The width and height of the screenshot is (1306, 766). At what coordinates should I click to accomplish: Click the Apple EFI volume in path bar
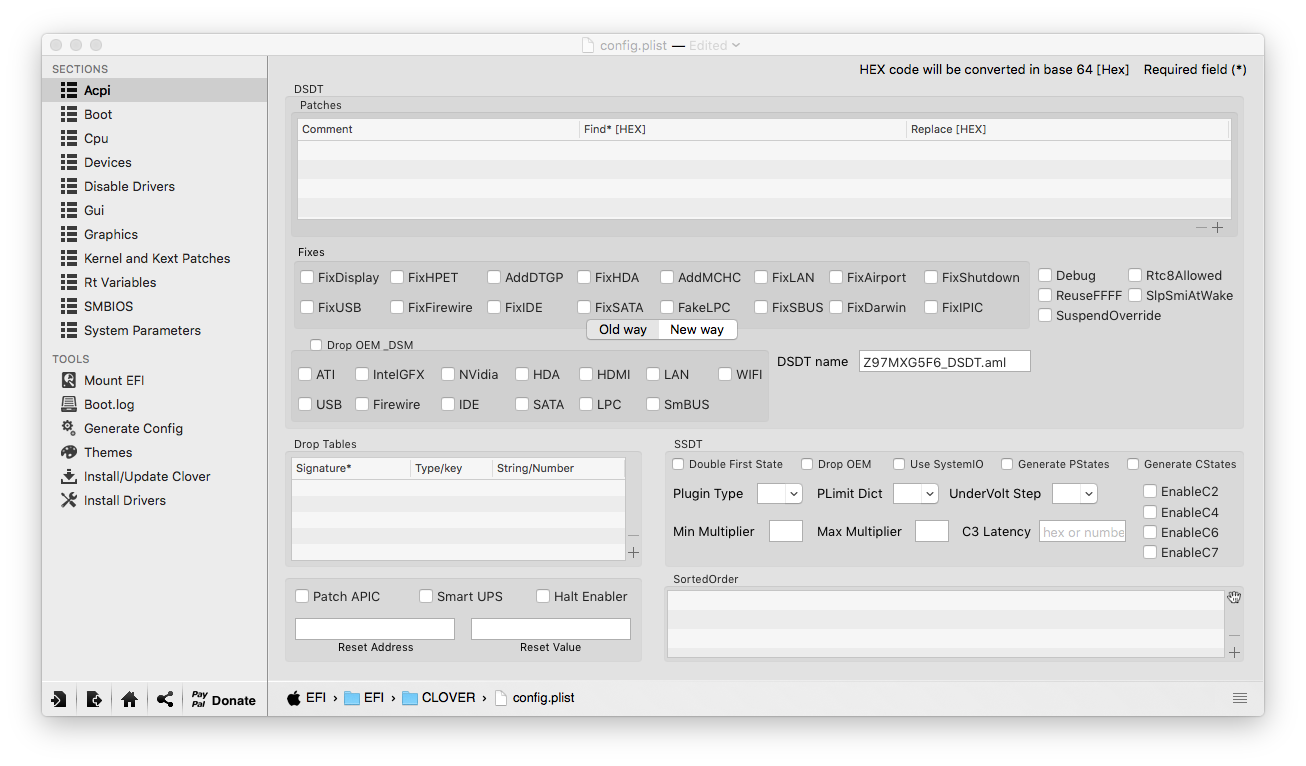point(306,698)
